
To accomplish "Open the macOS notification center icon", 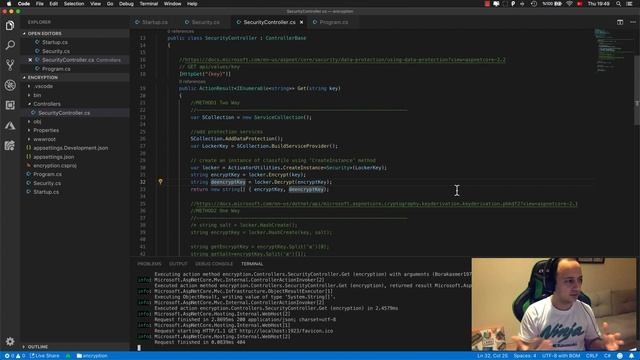I will [x=630, y=4].
